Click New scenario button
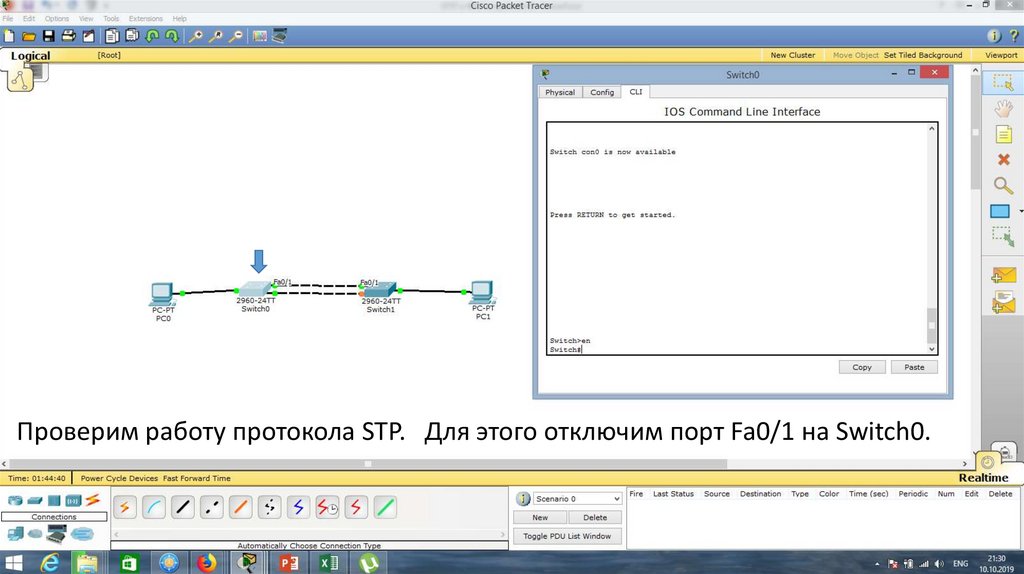Viewport: 1024px width, 574px height. click(x=539, y=517)
